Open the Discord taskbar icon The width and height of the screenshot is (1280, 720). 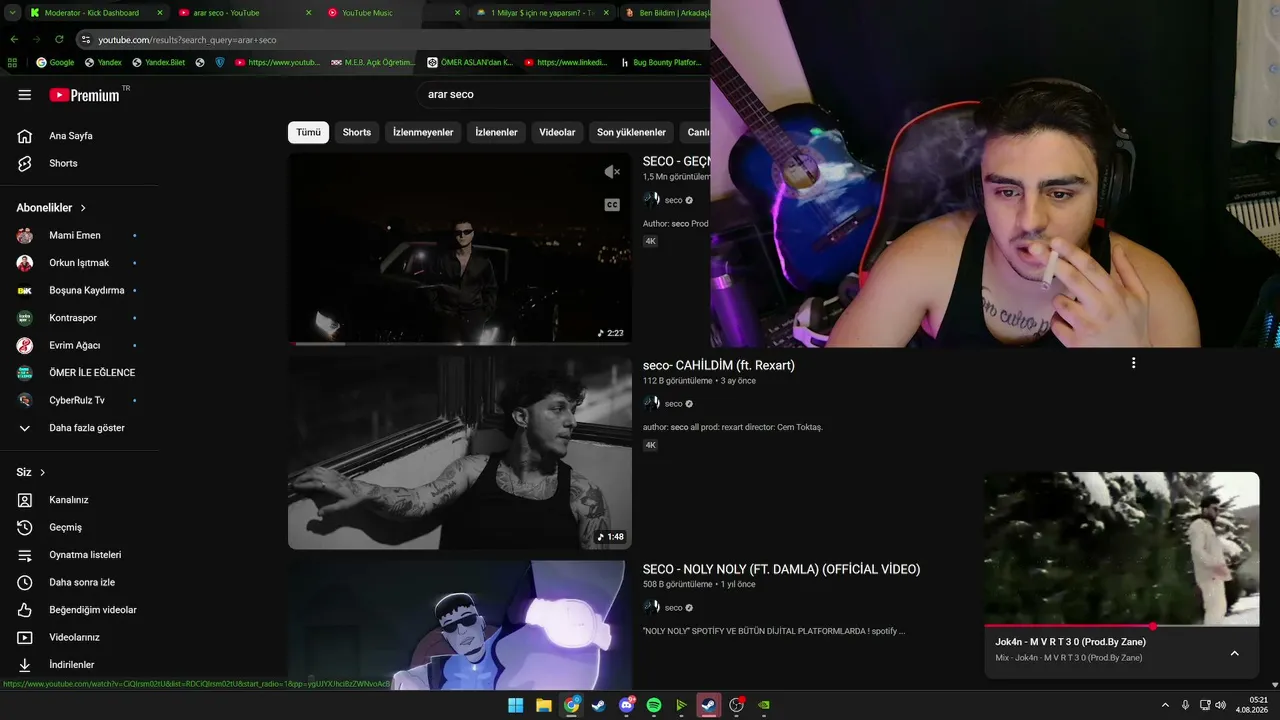click(x=627, y=705)
